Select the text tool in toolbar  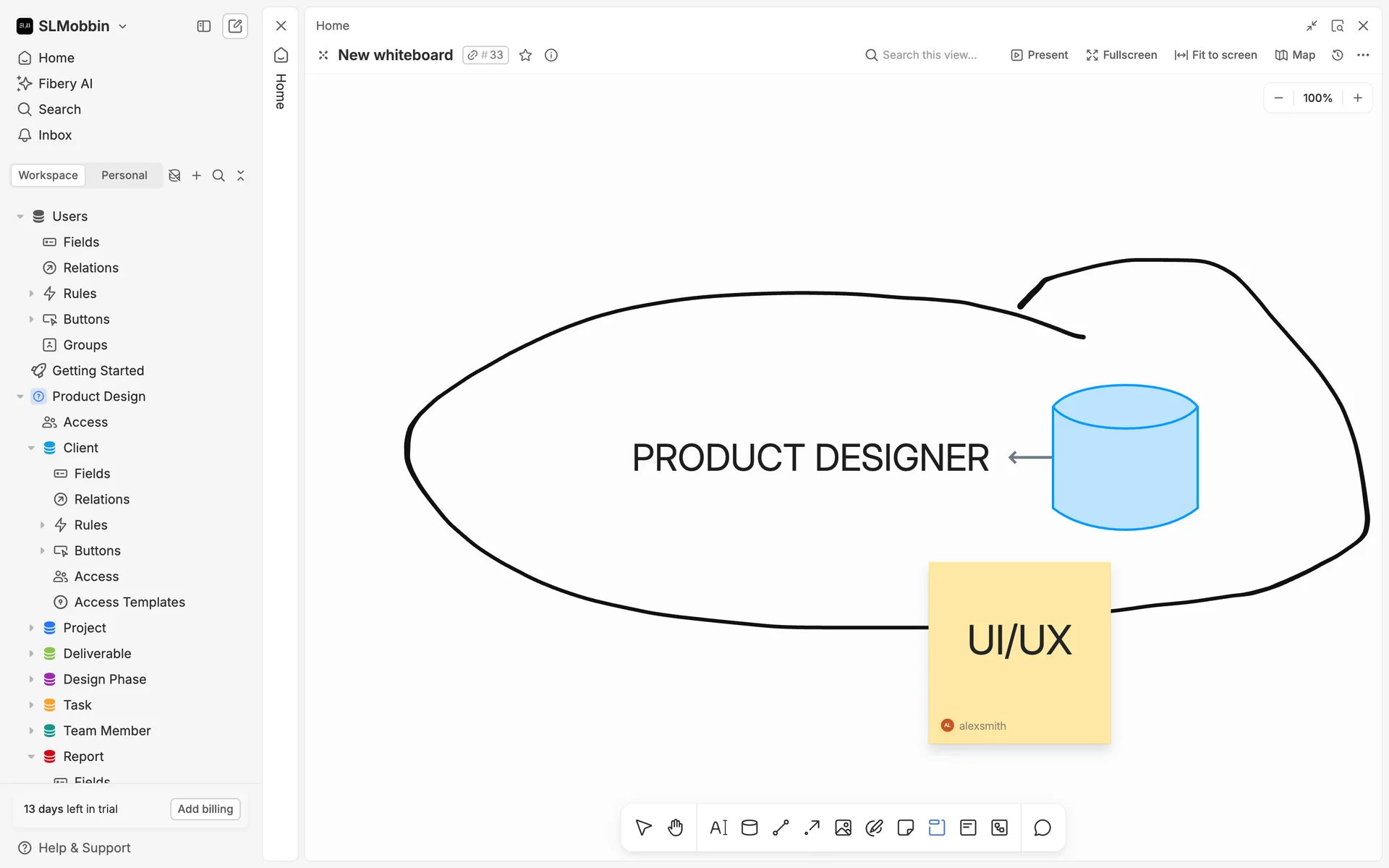pos(718,827)
